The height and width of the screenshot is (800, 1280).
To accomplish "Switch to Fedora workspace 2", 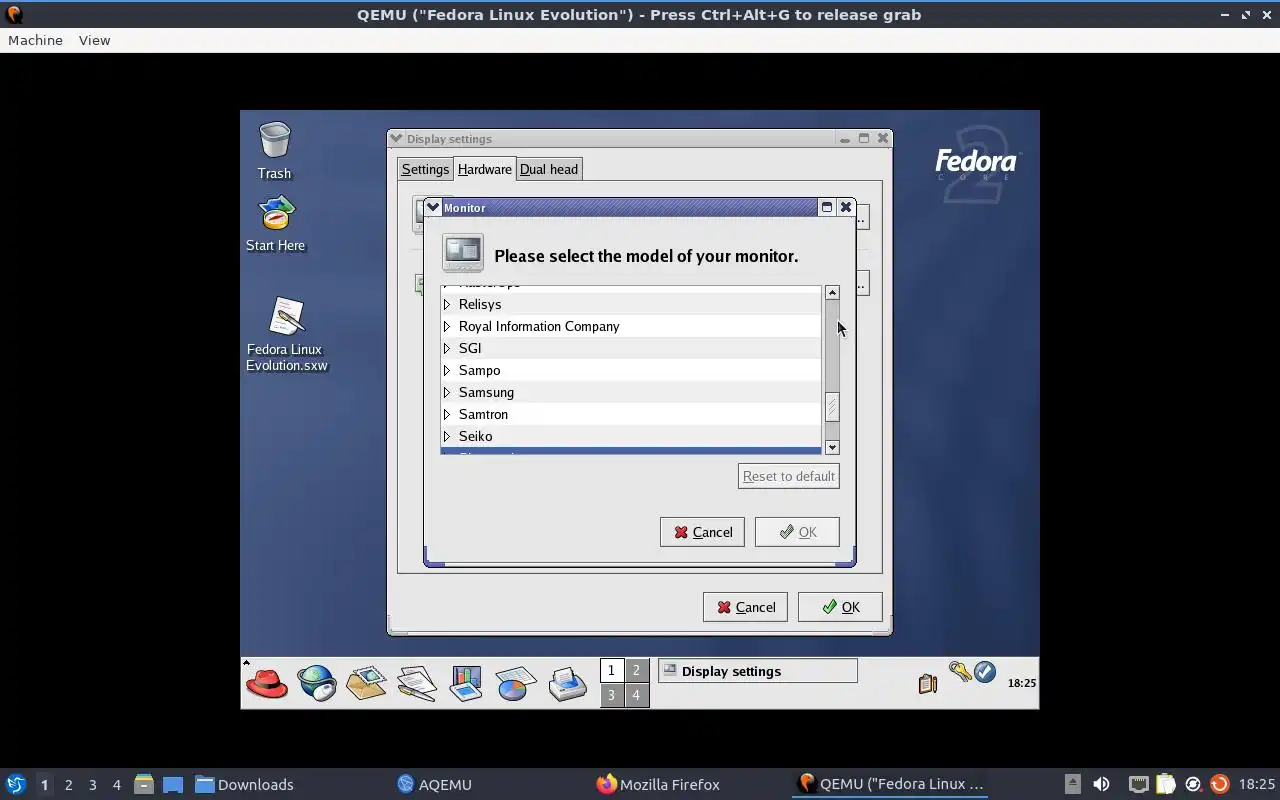I will click(x=636, y=671).
